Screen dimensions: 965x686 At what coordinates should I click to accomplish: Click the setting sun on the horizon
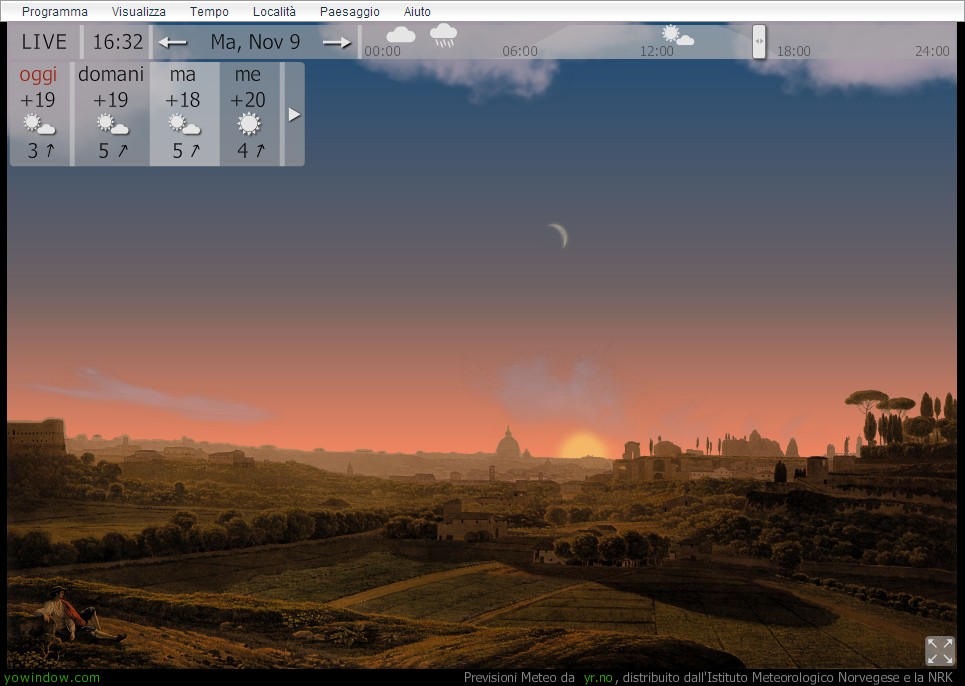583,445
